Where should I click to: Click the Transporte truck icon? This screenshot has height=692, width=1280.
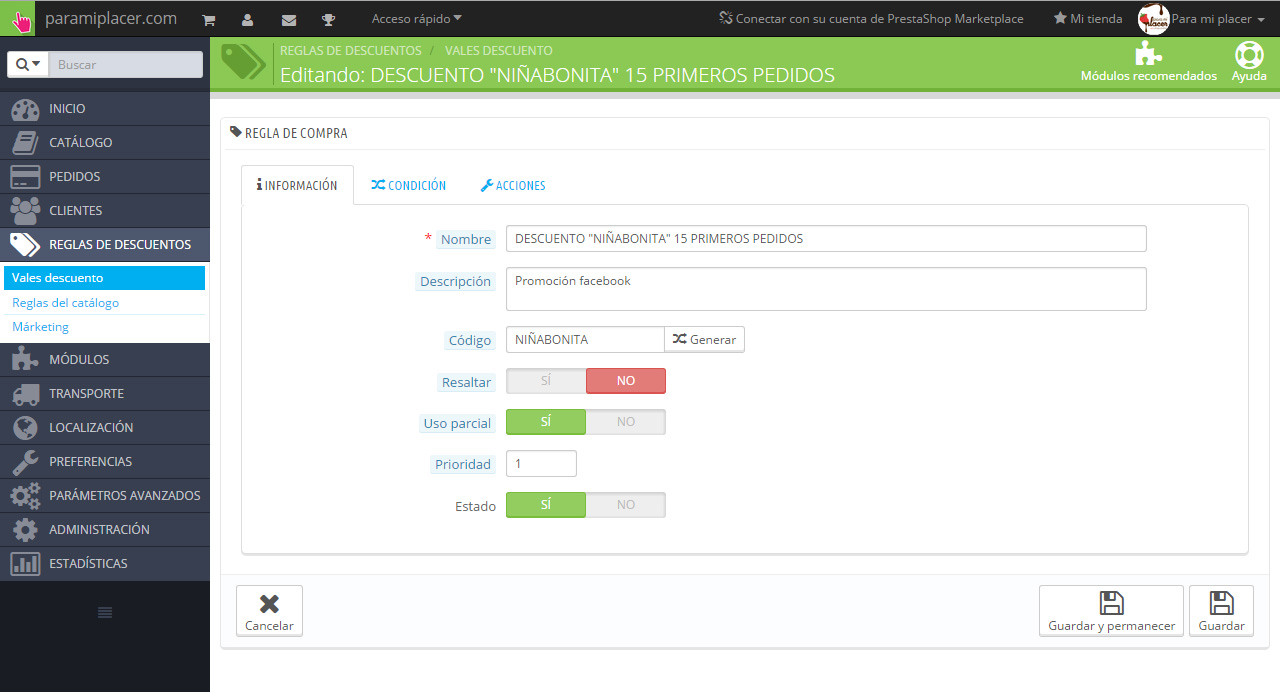pyautogui.click(x=25, y=393)
